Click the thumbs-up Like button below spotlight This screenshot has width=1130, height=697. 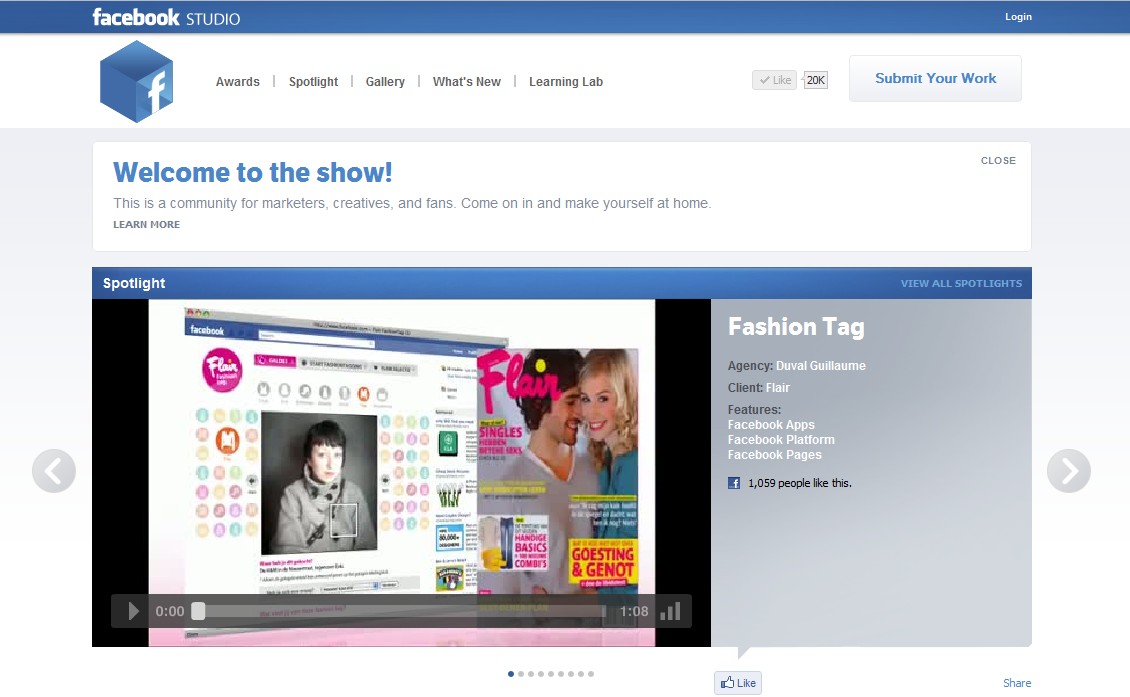(738, 683)
